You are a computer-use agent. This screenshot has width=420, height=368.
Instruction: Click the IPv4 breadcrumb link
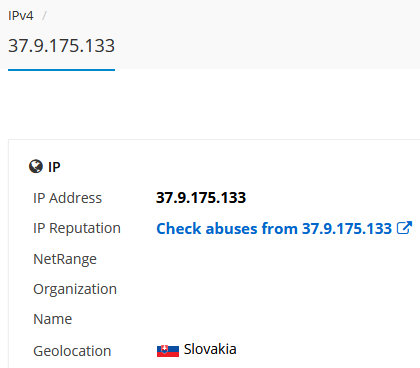(21, 16)
